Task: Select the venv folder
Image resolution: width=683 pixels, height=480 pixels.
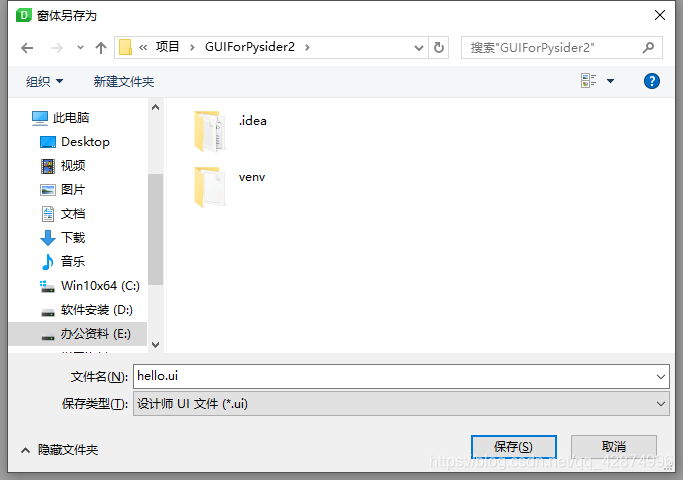Action: 229,186
